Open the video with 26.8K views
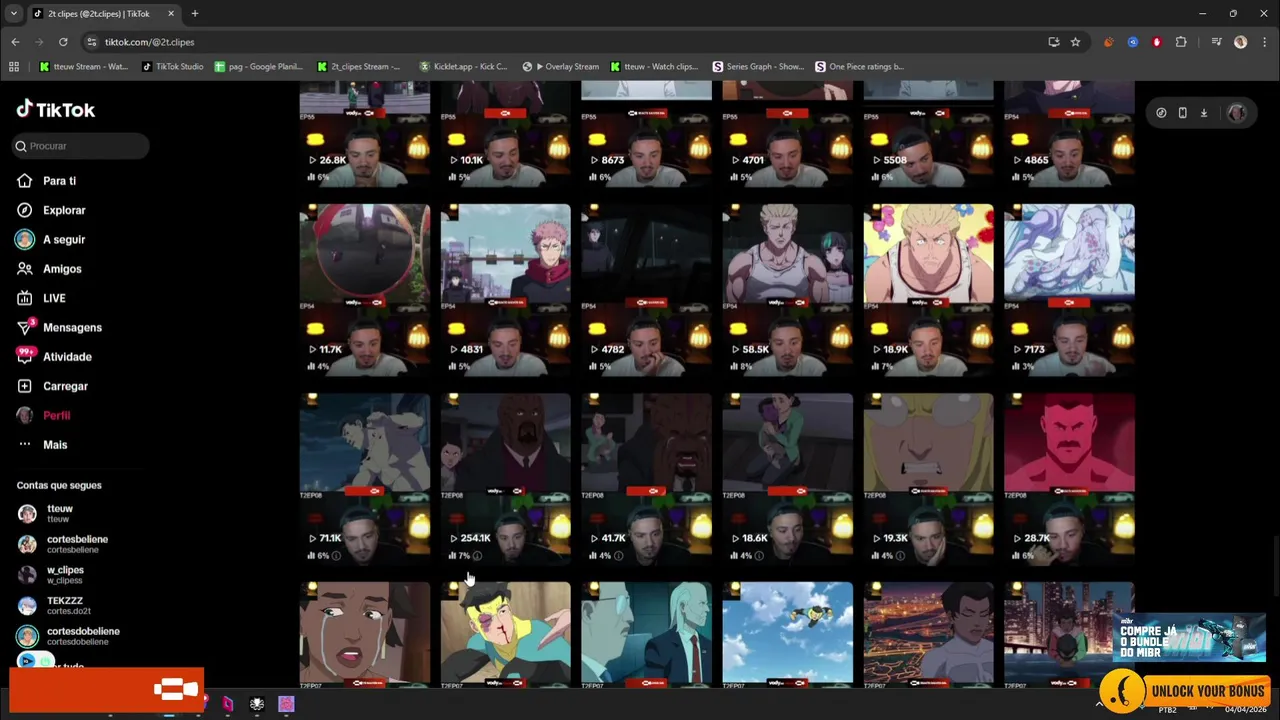Viewport: 1280px width, 720px height. coord(365,135)
